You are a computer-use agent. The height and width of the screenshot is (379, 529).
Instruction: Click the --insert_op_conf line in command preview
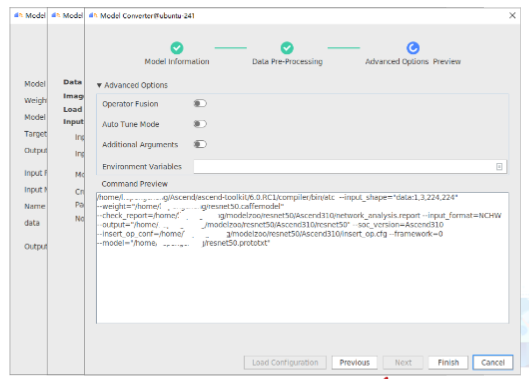point(270,234)
